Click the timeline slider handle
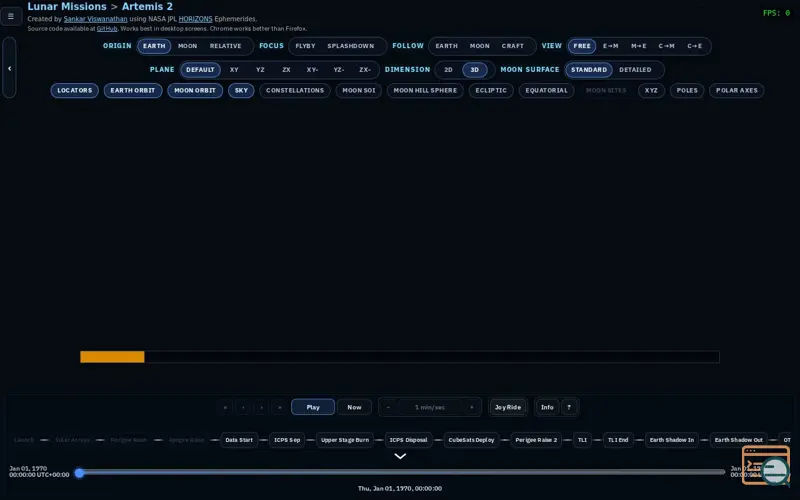800x500 pixels. [x=79, y=473]
